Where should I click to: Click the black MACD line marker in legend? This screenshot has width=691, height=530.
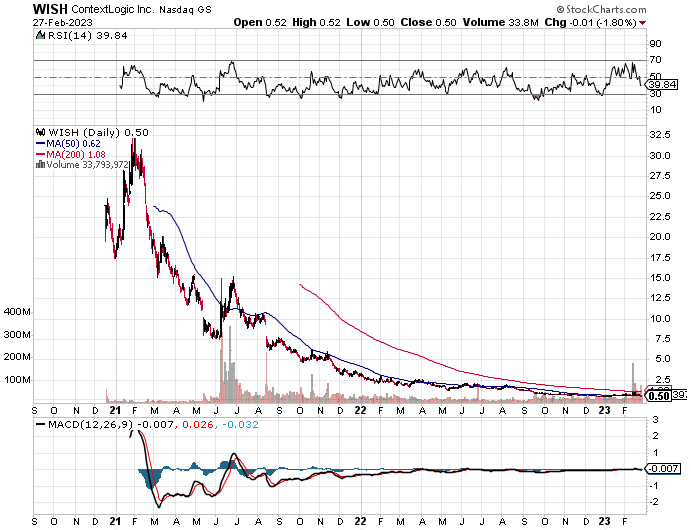[x=41, y=425]
